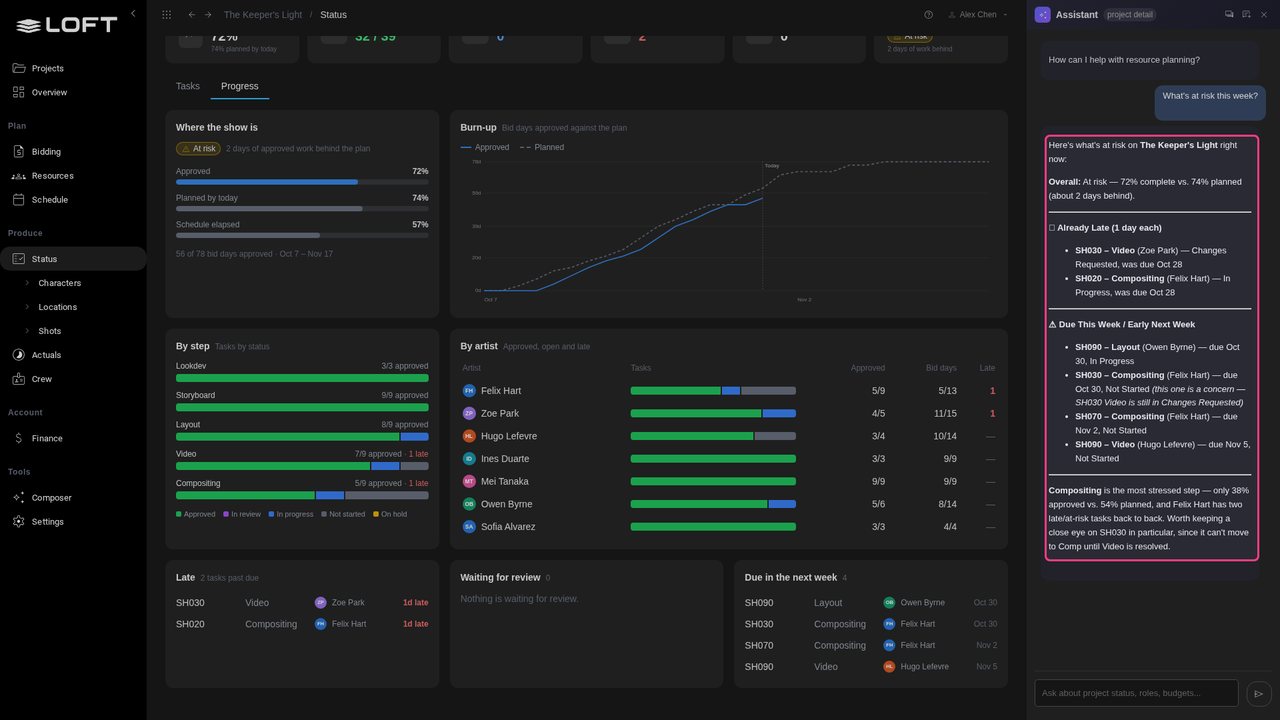Go to Overview in the sidebar

(73, 92)
